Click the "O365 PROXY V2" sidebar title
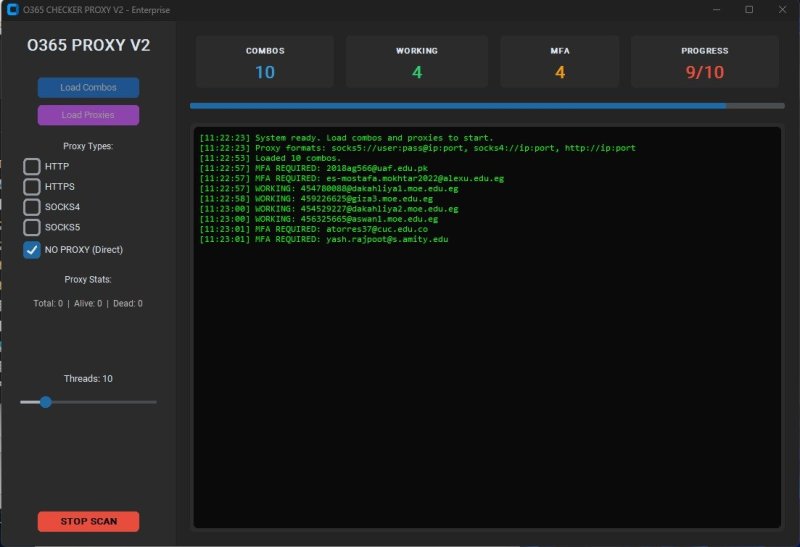The width and height of the screenshot is (800, 547). pos(88,45)
